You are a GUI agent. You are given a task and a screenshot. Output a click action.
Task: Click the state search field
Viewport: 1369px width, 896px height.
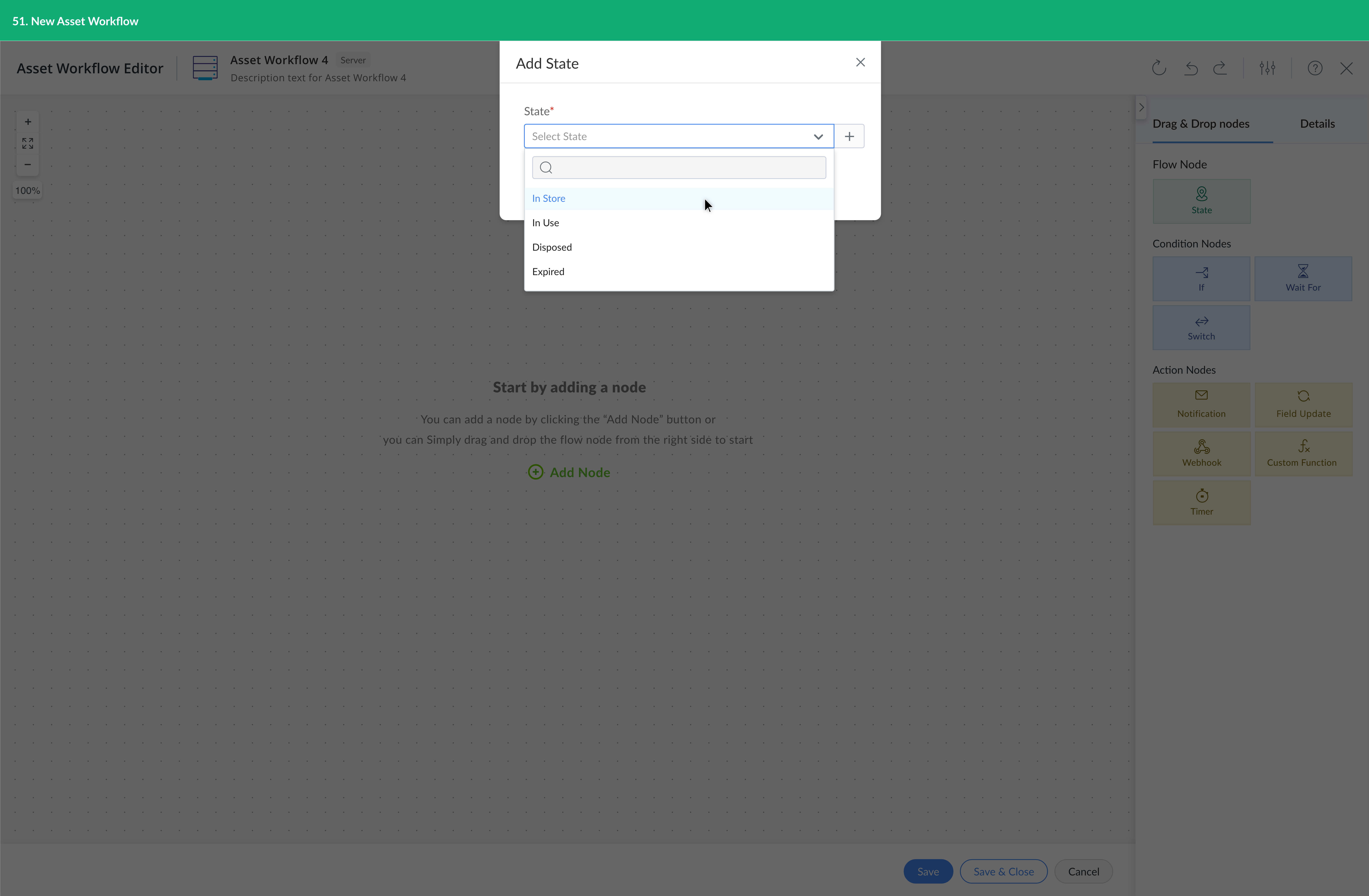[679, 167]
